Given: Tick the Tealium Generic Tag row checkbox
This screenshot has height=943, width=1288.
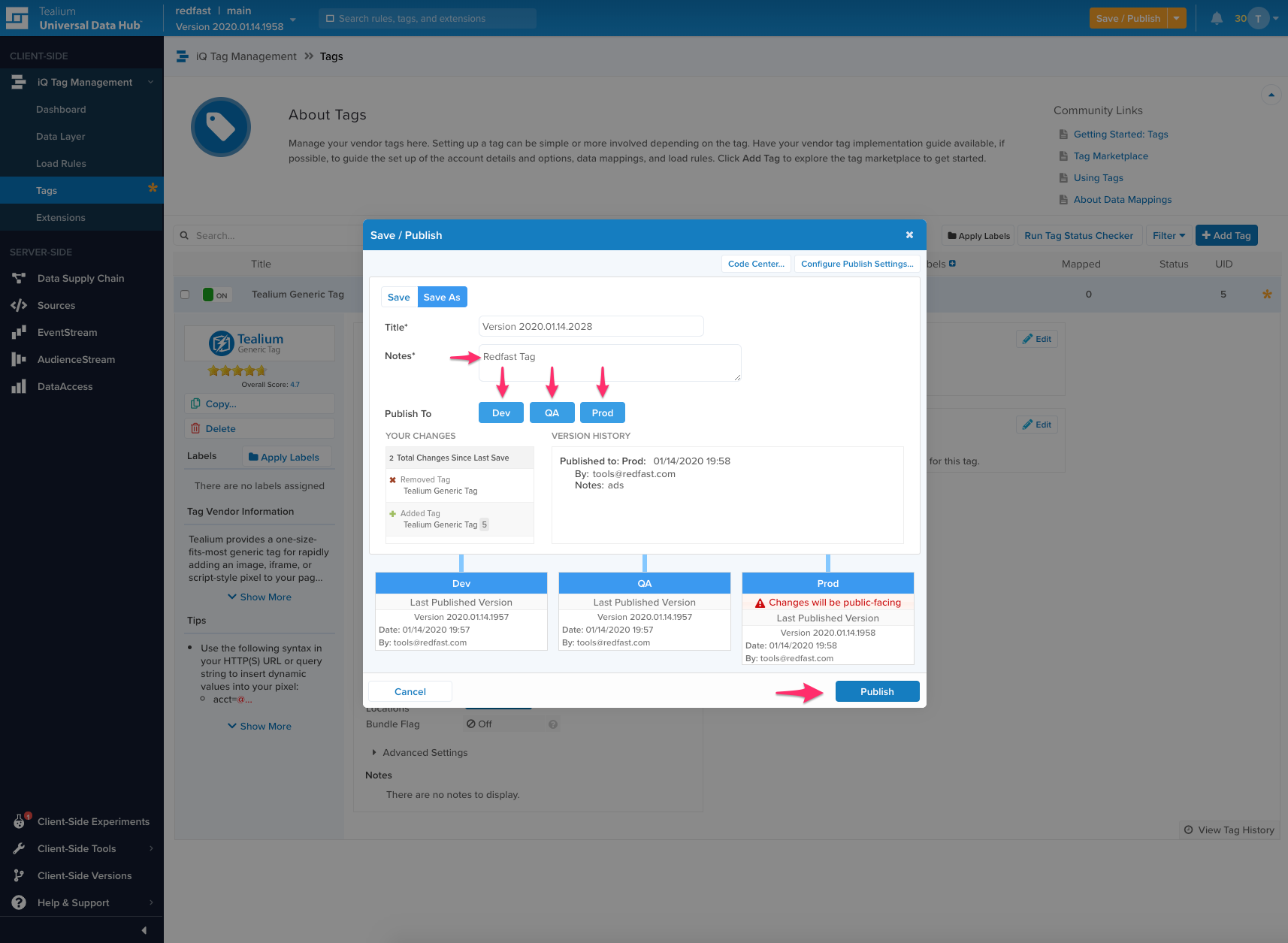Looking at the screenshot, I should pos(185,295).
